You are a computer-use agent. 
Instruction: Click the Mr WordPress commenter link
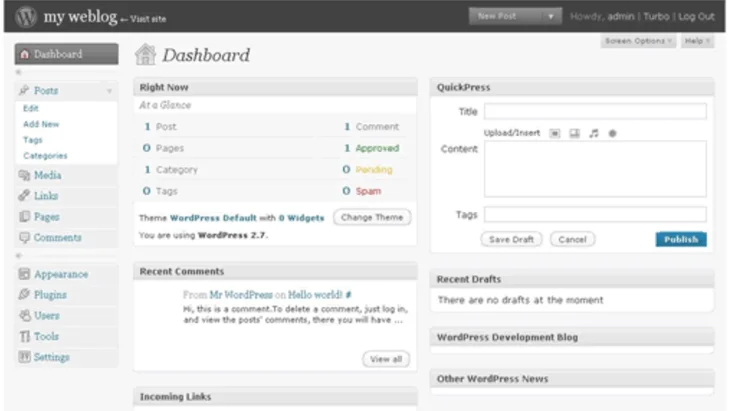click(x=241, y=295)
